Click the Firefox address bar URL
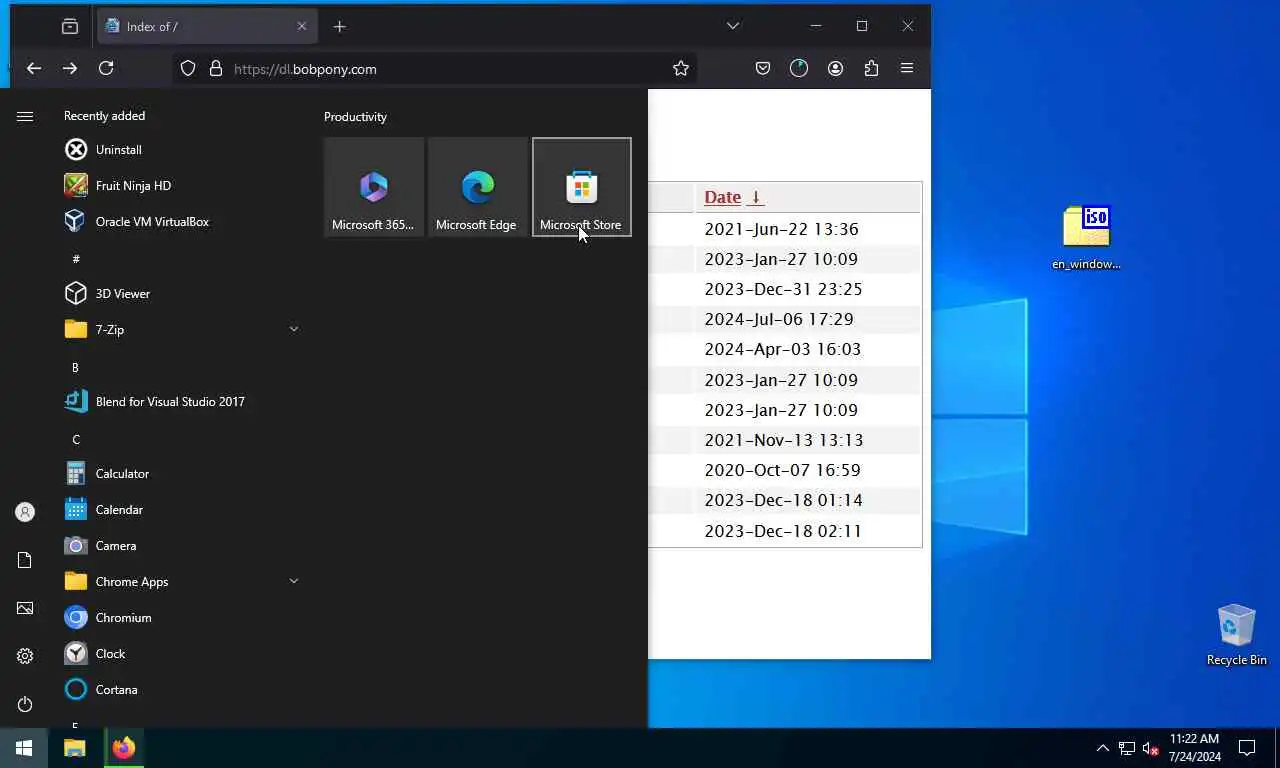1280x768 pixels. 305,69
